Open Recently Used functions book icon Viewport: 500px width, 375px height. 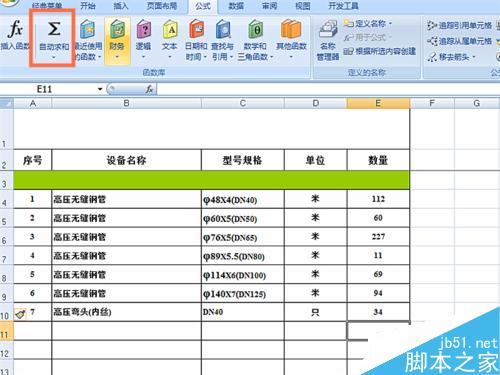tap(88, 29)
